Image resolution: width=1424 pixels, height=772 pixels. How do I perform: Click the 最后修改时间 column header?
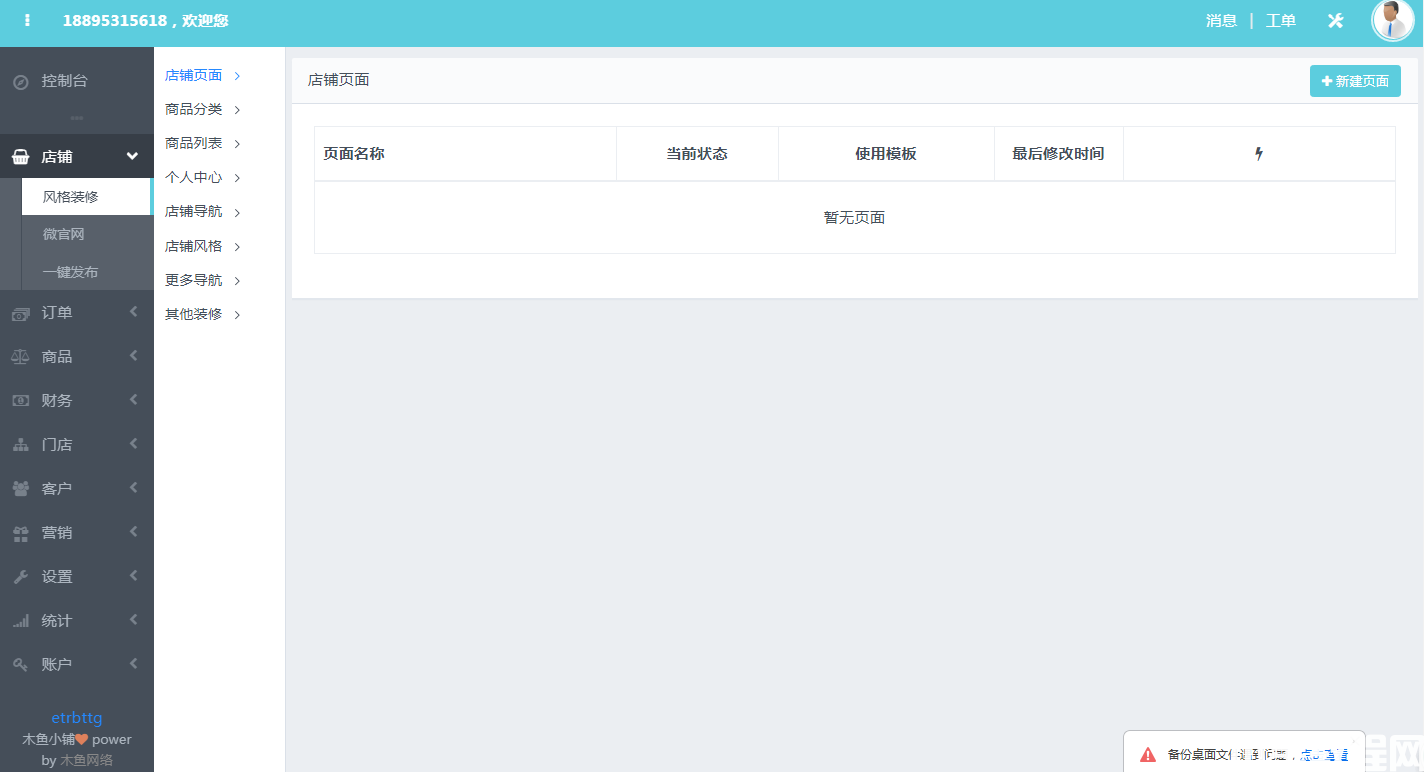[x=1058, y=154]
